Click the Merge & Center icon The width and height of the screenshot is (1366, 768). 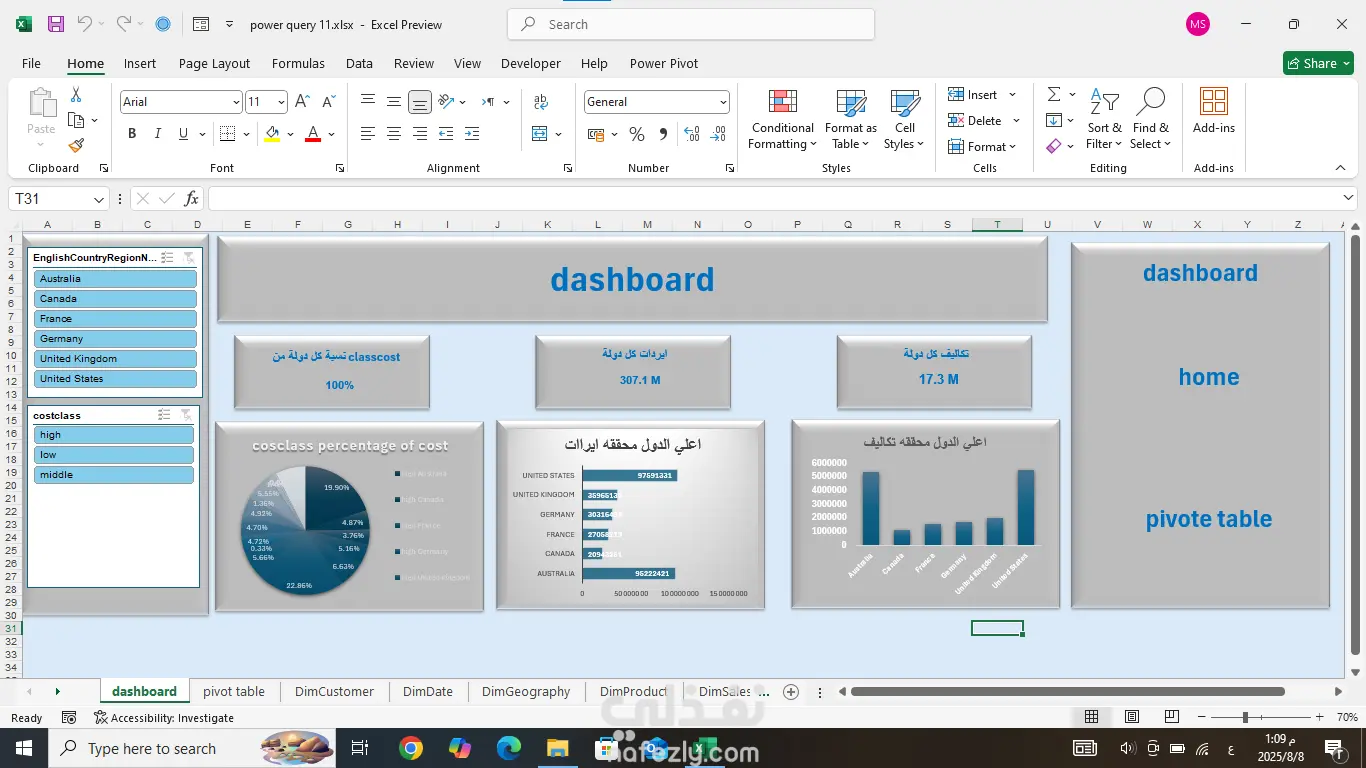[x=540, y=134]
